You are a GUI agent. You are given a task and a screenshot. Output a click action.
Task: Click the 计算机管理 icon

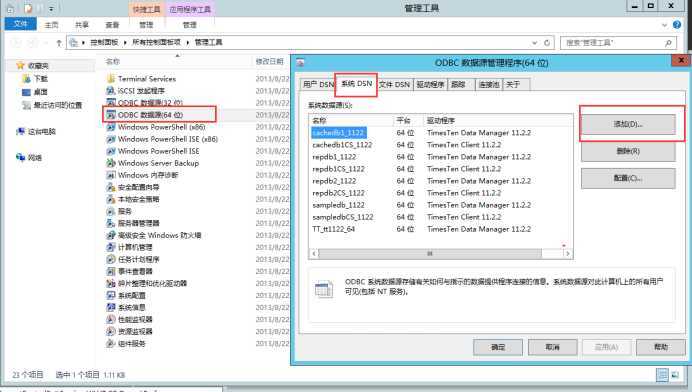(111, 247)
